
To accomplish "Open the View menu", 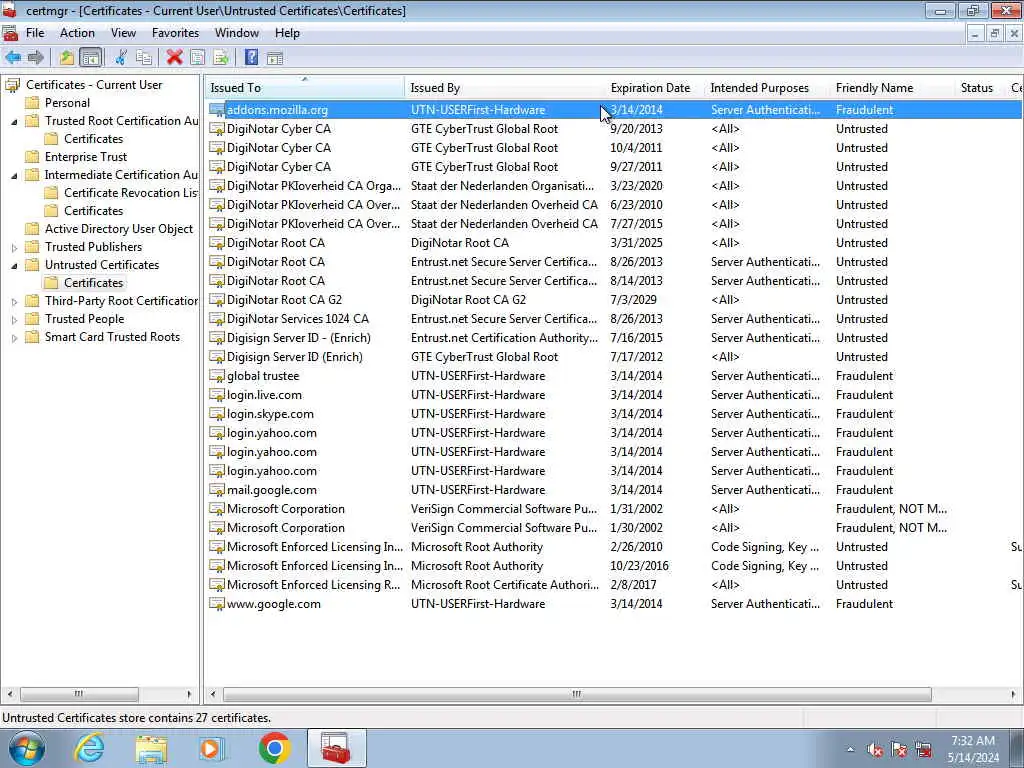I will click(123, 33).
